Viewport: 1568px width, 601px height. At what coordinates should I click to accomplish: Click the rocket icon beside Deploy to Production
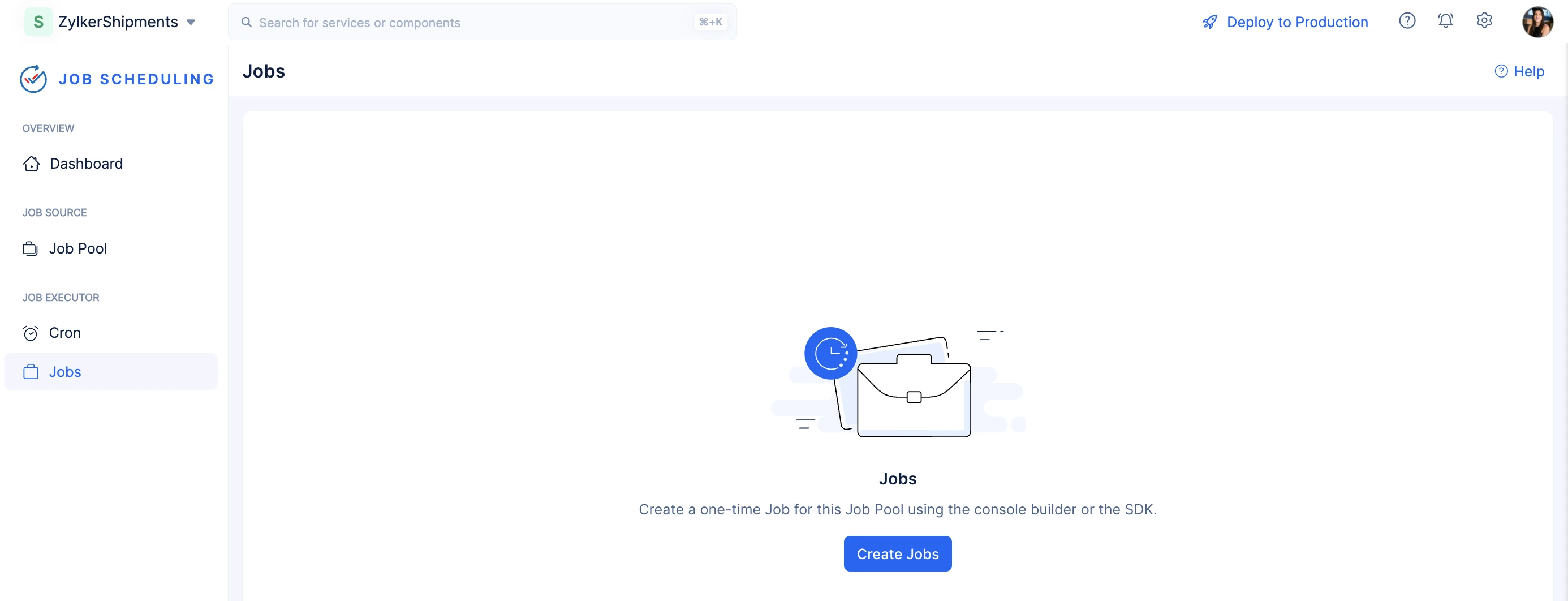(1209, 23)
